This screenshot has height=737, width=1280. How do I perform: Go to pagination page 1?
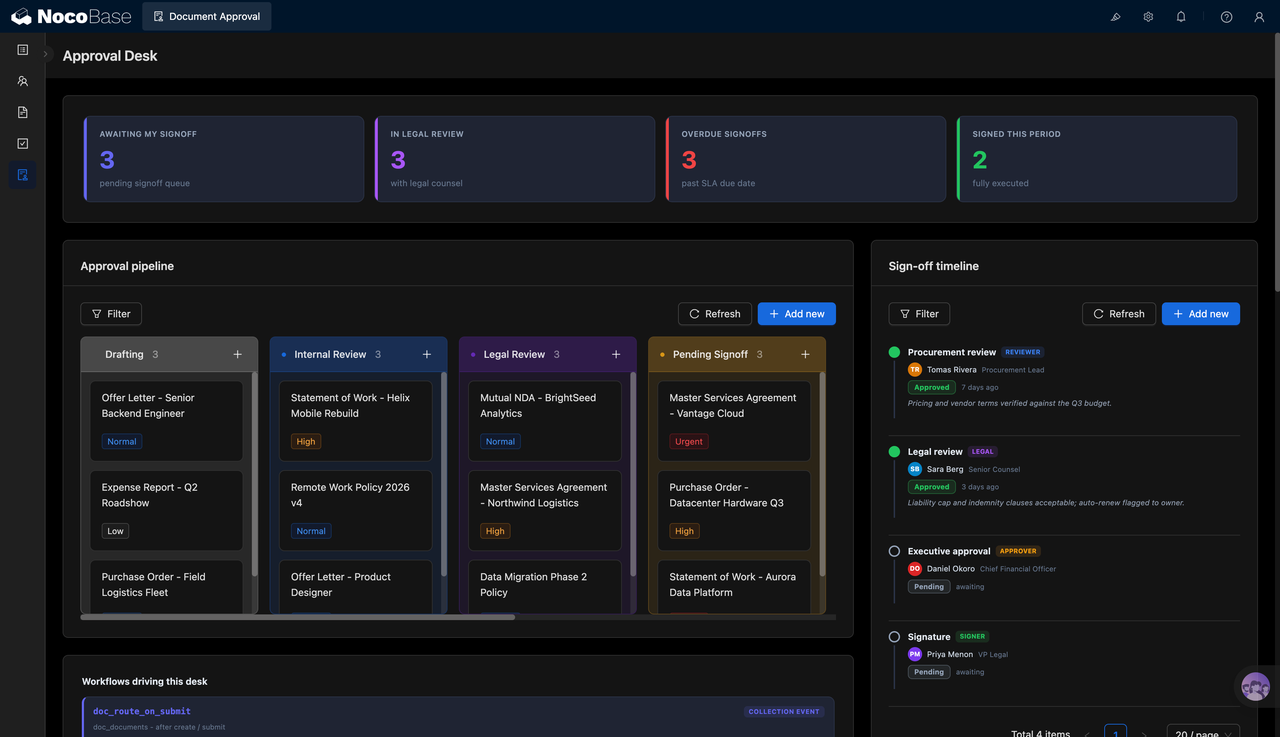click(1115, 733)
